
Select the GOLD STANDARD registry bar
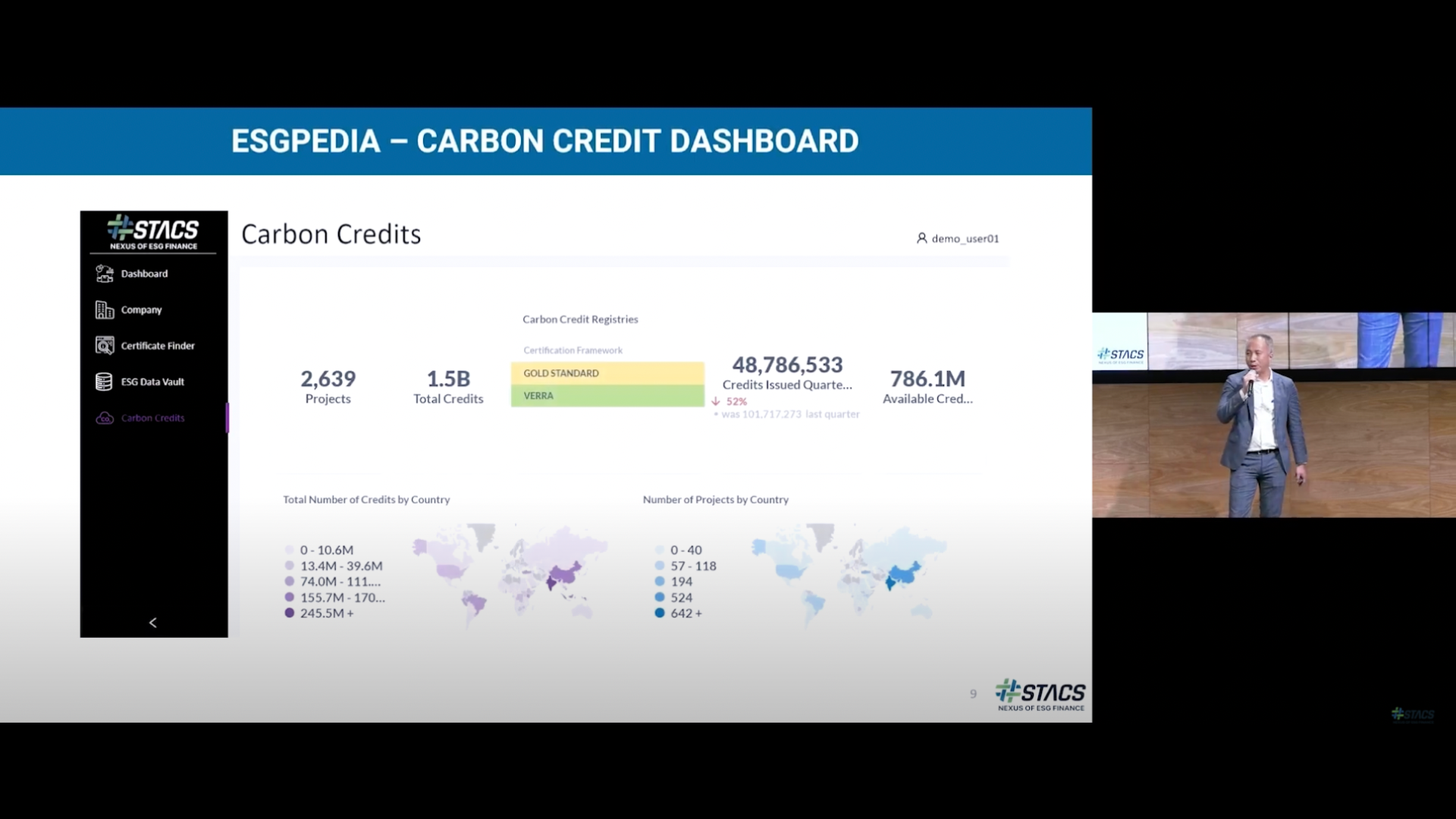[x=607, y=373]
